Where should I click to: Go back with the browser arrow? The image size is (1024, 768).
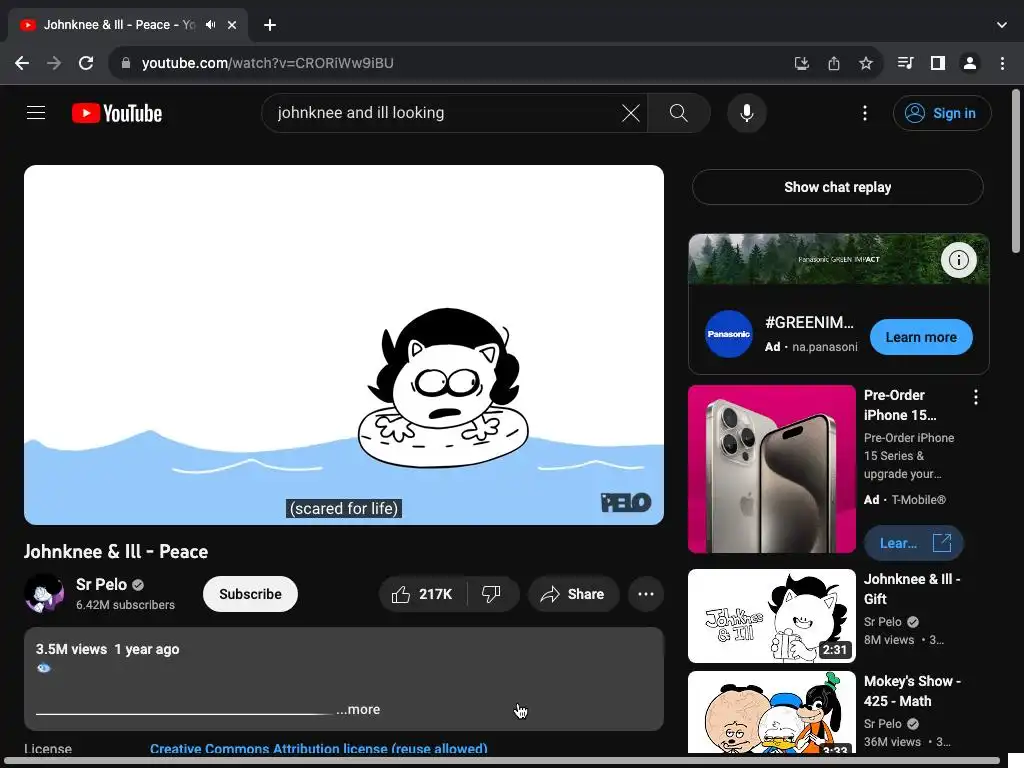22,63
